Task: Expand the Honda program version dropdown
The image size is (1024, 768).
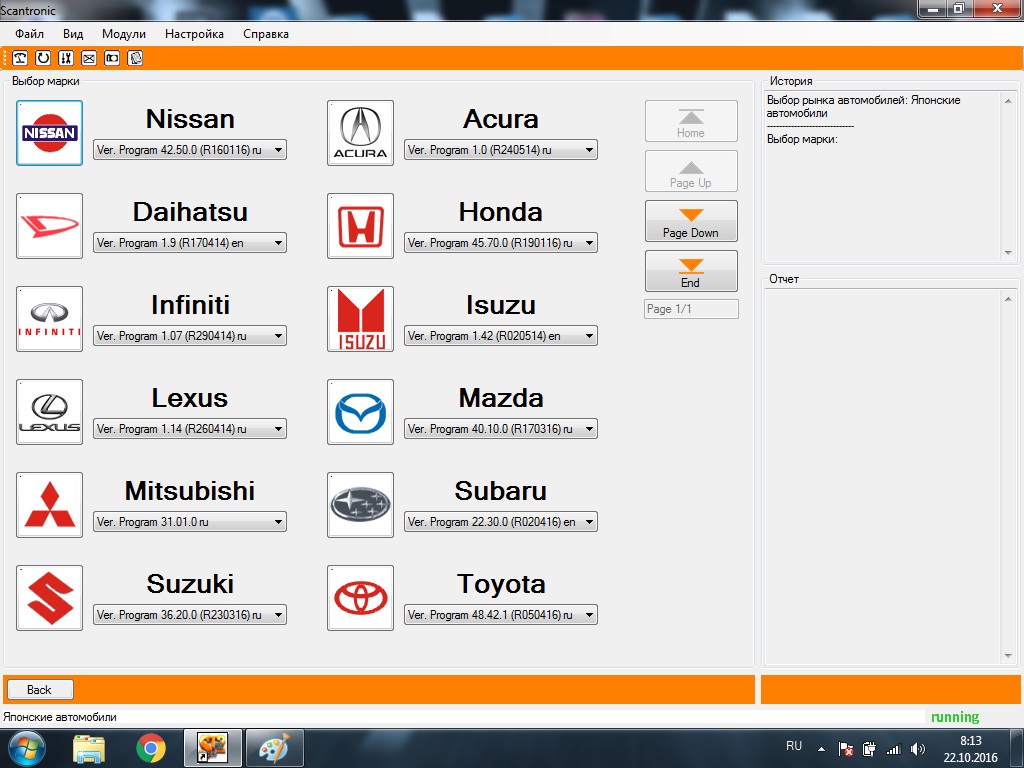Action: click(x=501, y=243)
